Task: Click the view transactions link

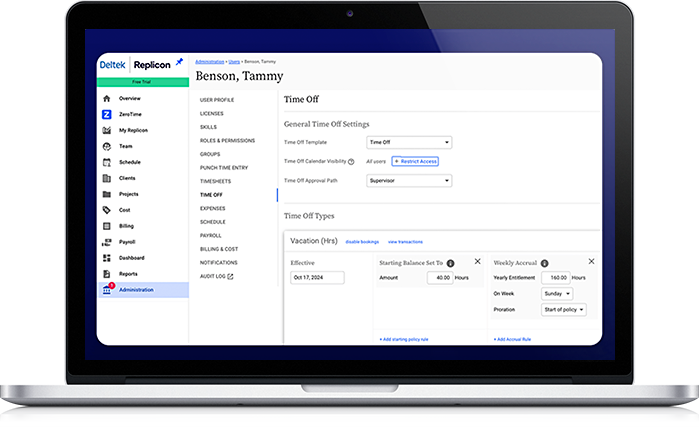Action: [x=405, y=242]
